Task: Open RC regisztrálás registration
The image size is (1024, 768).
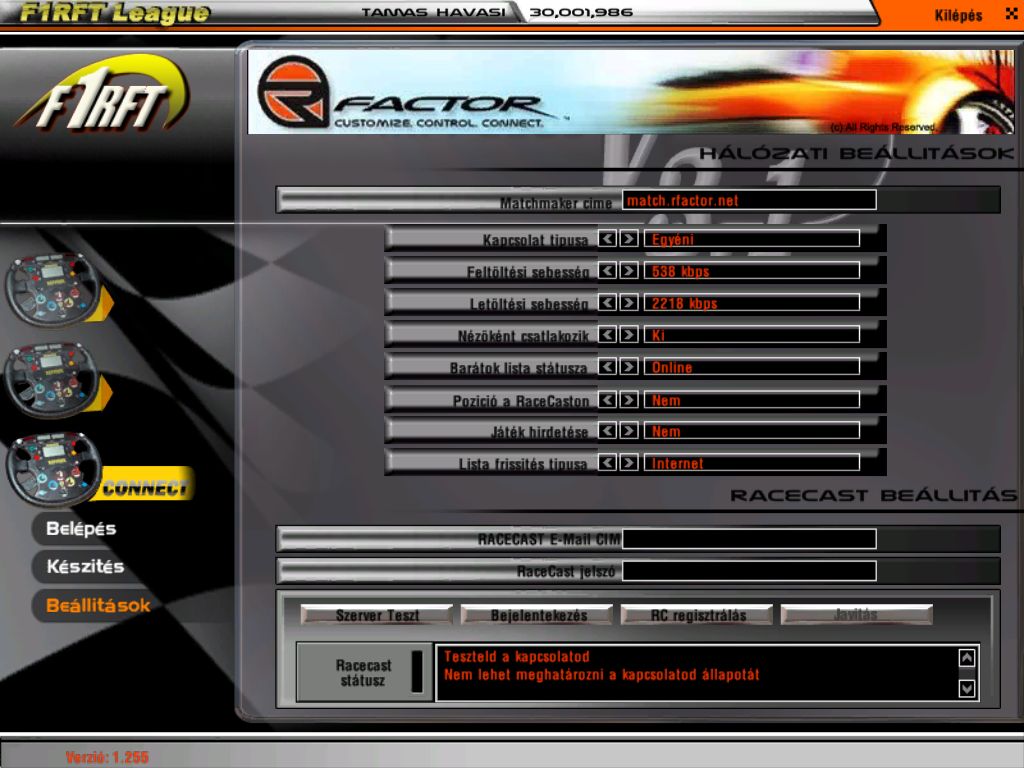Action: pos(697,615)
